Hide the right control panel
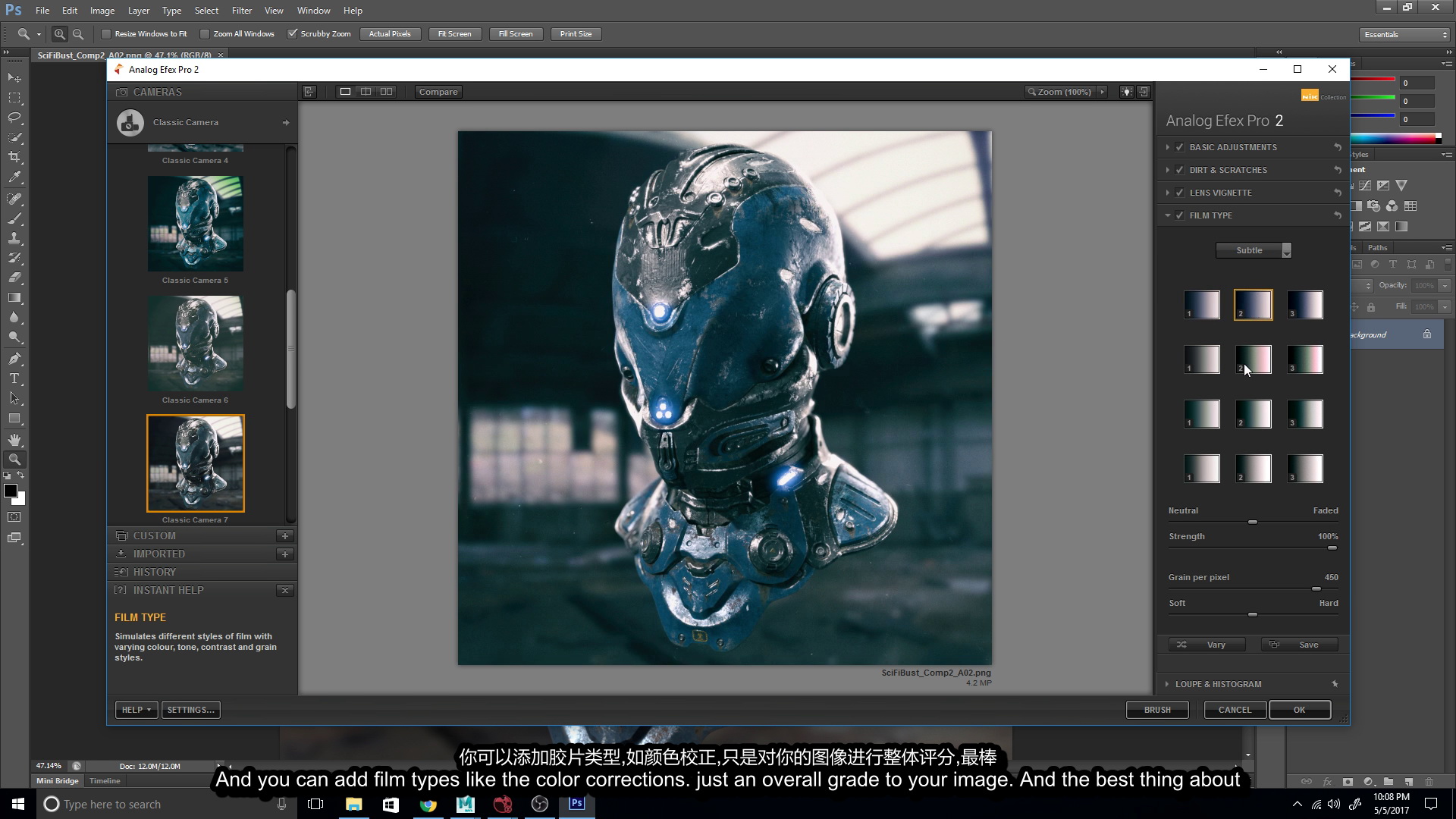1456x819 pixels. tap(1144, 92)
